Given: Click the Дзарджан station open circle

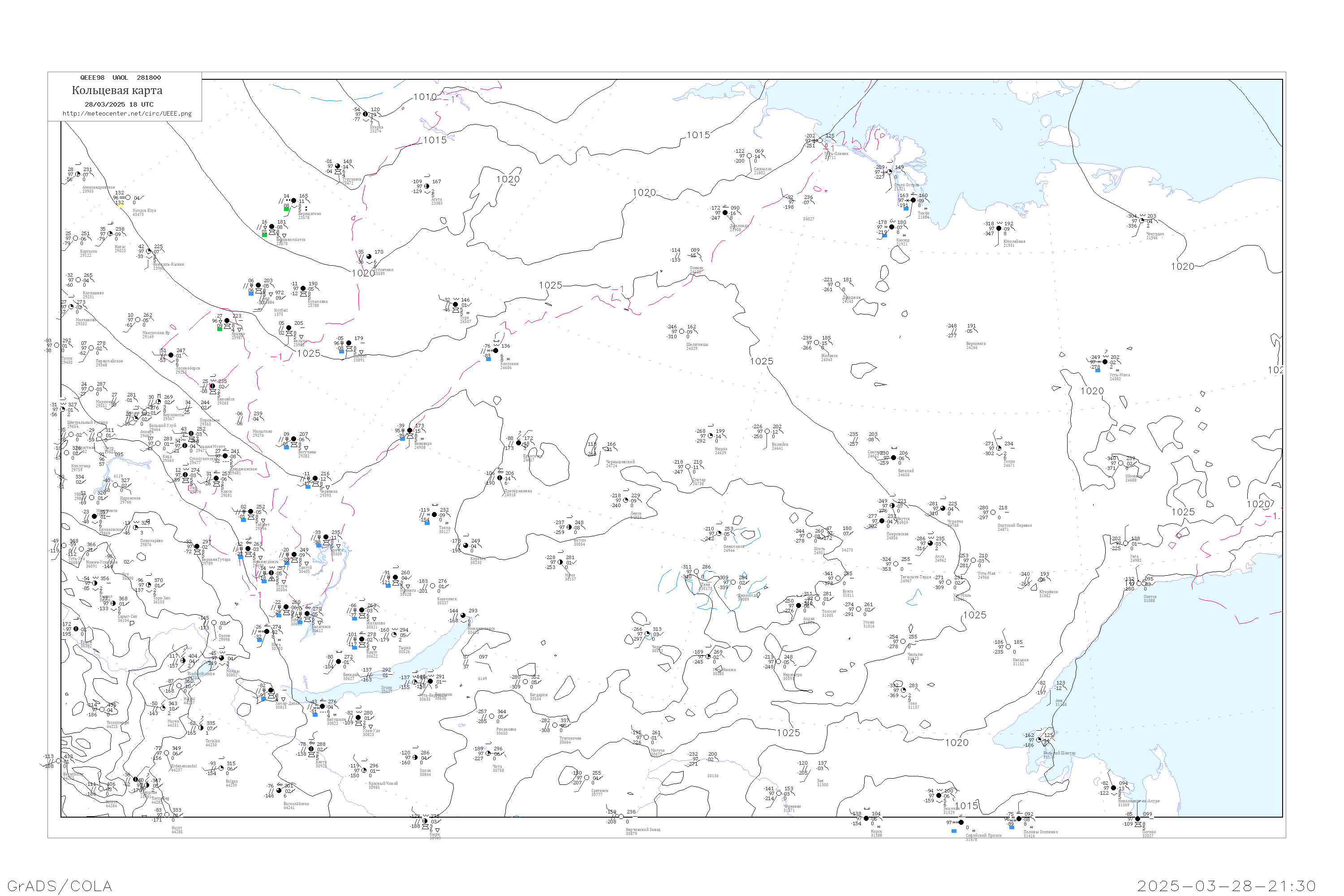Looking at the screenshot, I should click(x=838, y=284).
